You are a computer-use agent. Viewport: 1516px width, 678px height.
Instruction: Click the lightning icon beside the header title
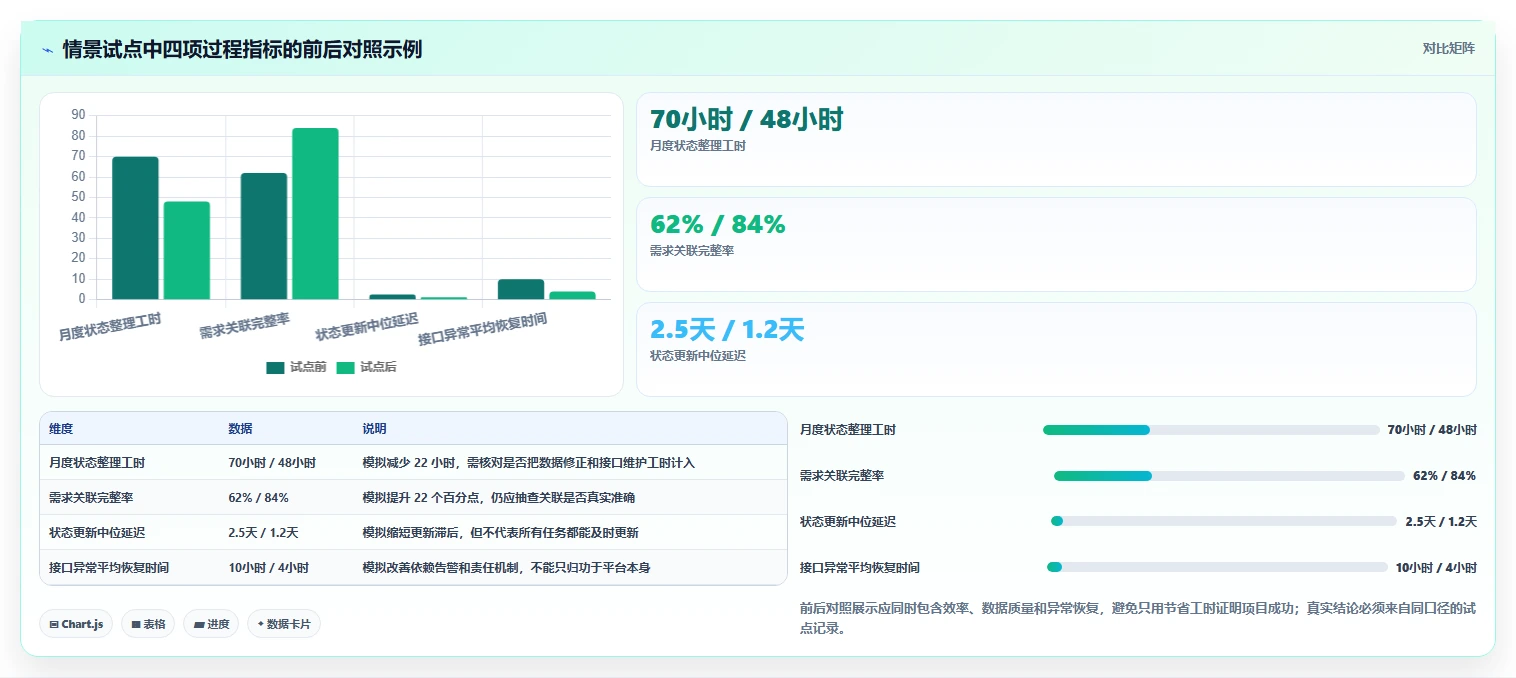tap(47, 49)
